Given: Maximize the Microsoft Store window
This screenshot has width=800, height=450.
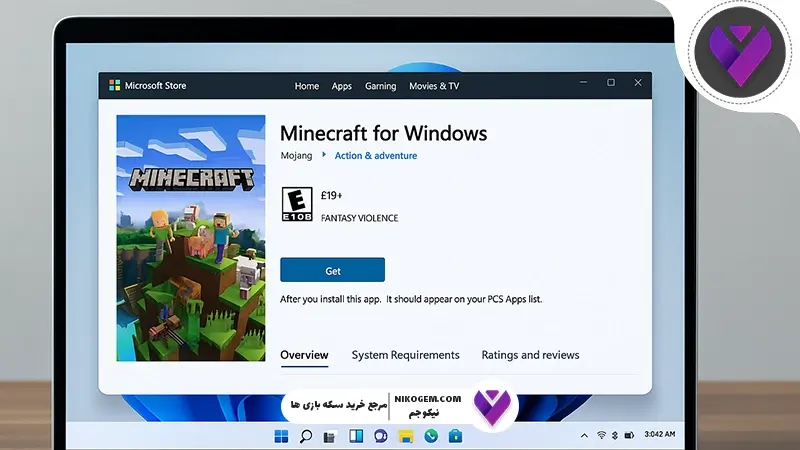Looking at the screenshot, I should 611,82.
